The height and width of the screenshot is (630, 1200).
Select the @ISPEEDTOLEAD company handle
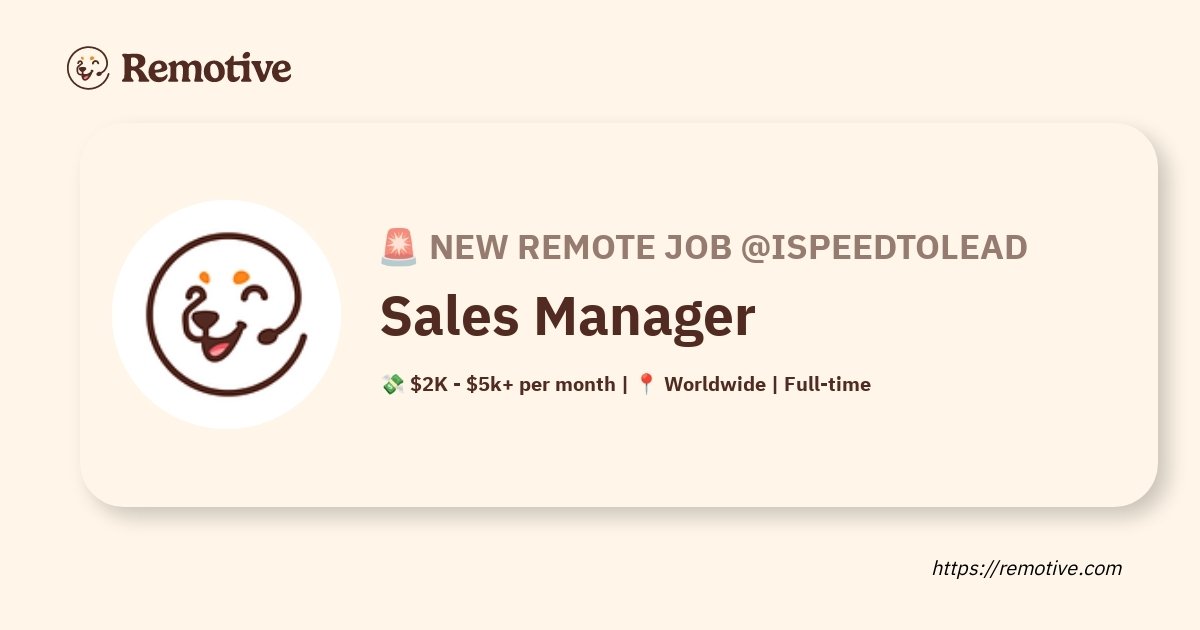[x=884, y=247]
